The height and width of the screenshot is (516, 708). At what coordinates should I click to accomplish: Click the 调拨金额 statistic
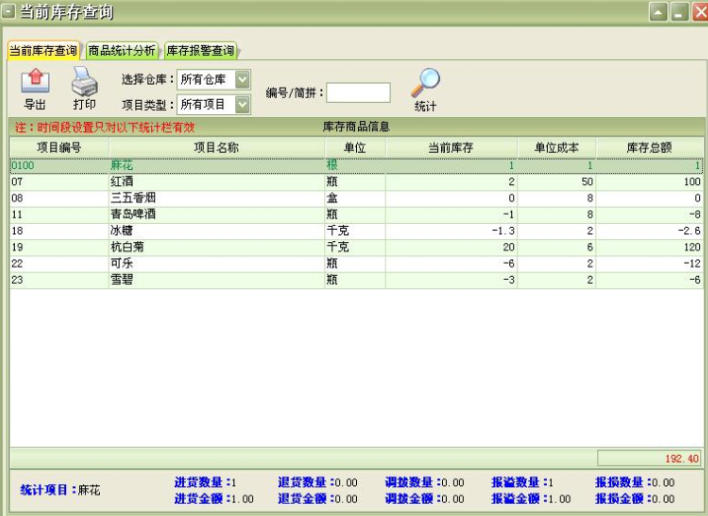424,498
